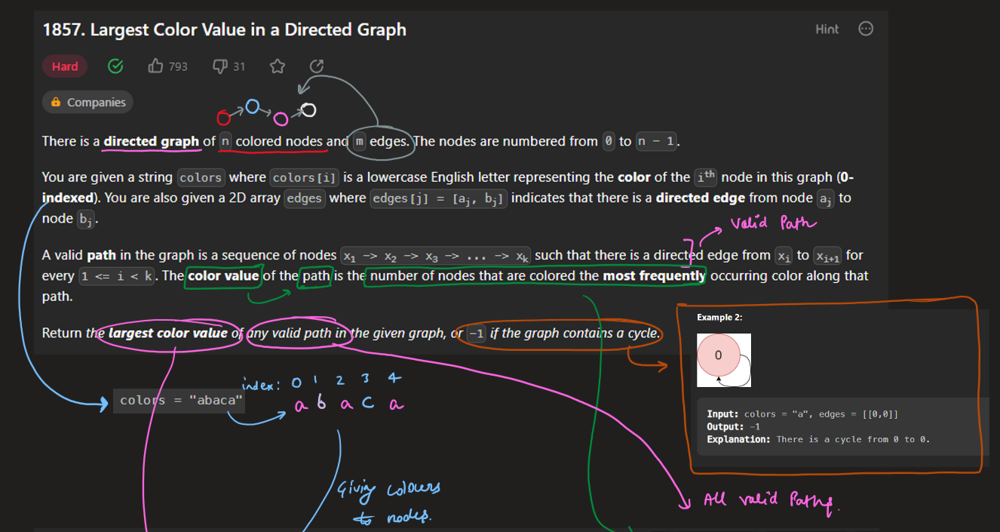Click the lock icon on Companies tag
This screenshot has width=1000, height=532.
56,102
